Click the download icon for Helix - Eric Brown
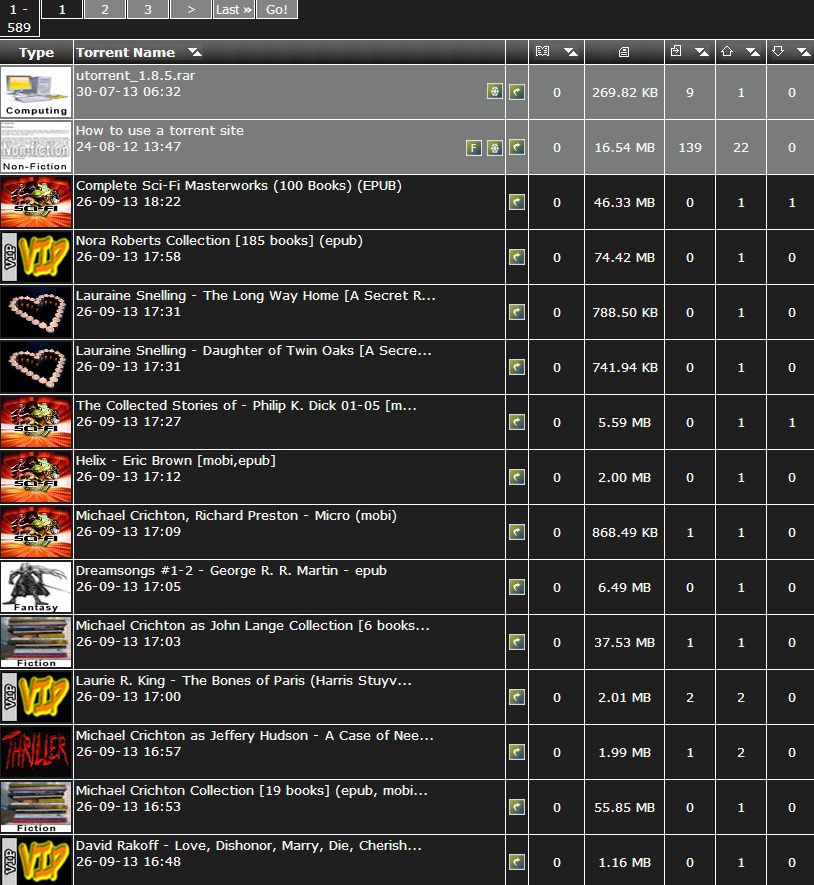Viewport: 814px width, 885px height. (x=517, y=477)
